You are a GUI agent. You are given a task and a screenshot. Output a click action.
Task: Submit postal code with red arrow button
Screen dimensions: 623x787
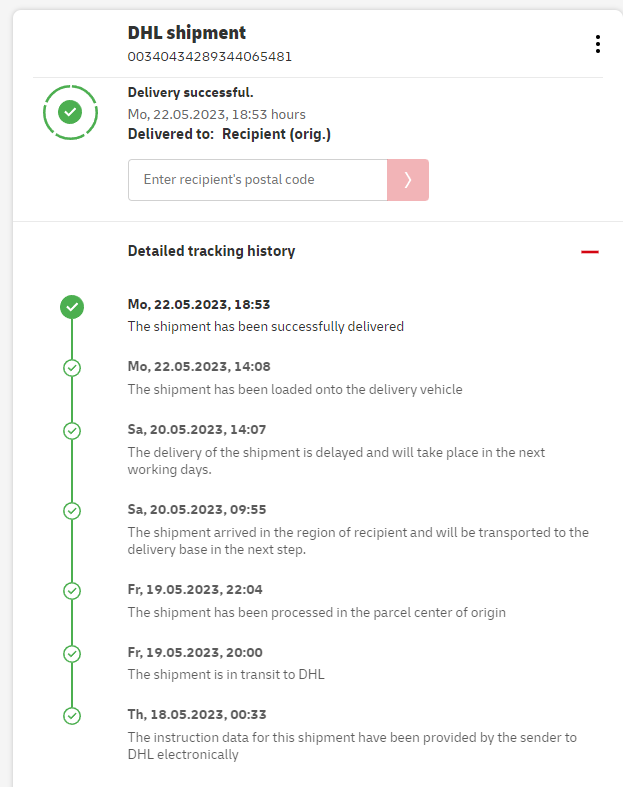pos(408,180)
